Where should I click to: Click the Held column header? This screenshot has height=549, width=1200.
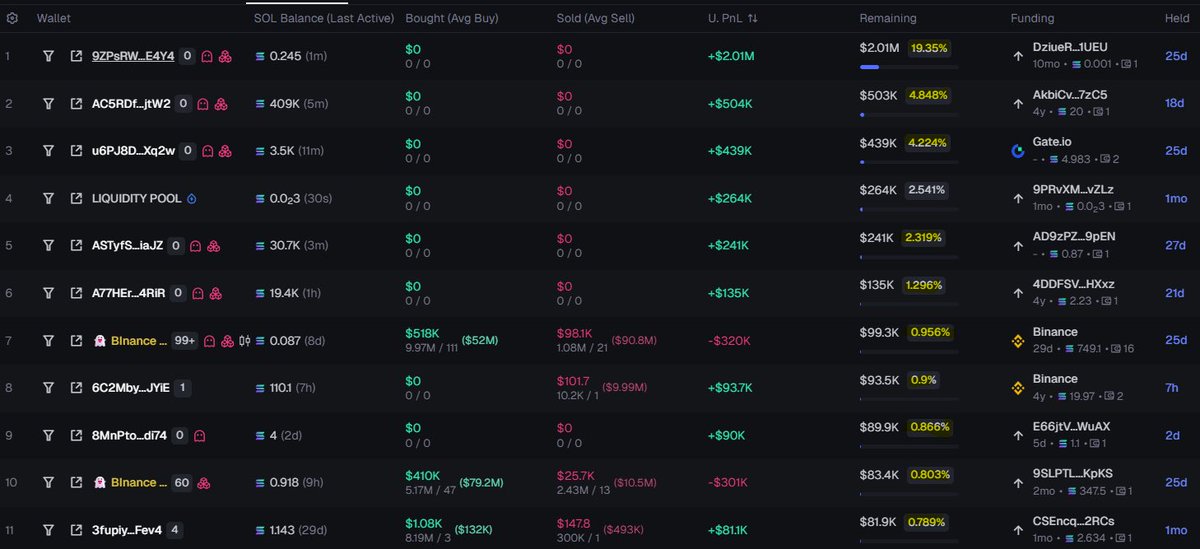click(x=1176, y=19)
